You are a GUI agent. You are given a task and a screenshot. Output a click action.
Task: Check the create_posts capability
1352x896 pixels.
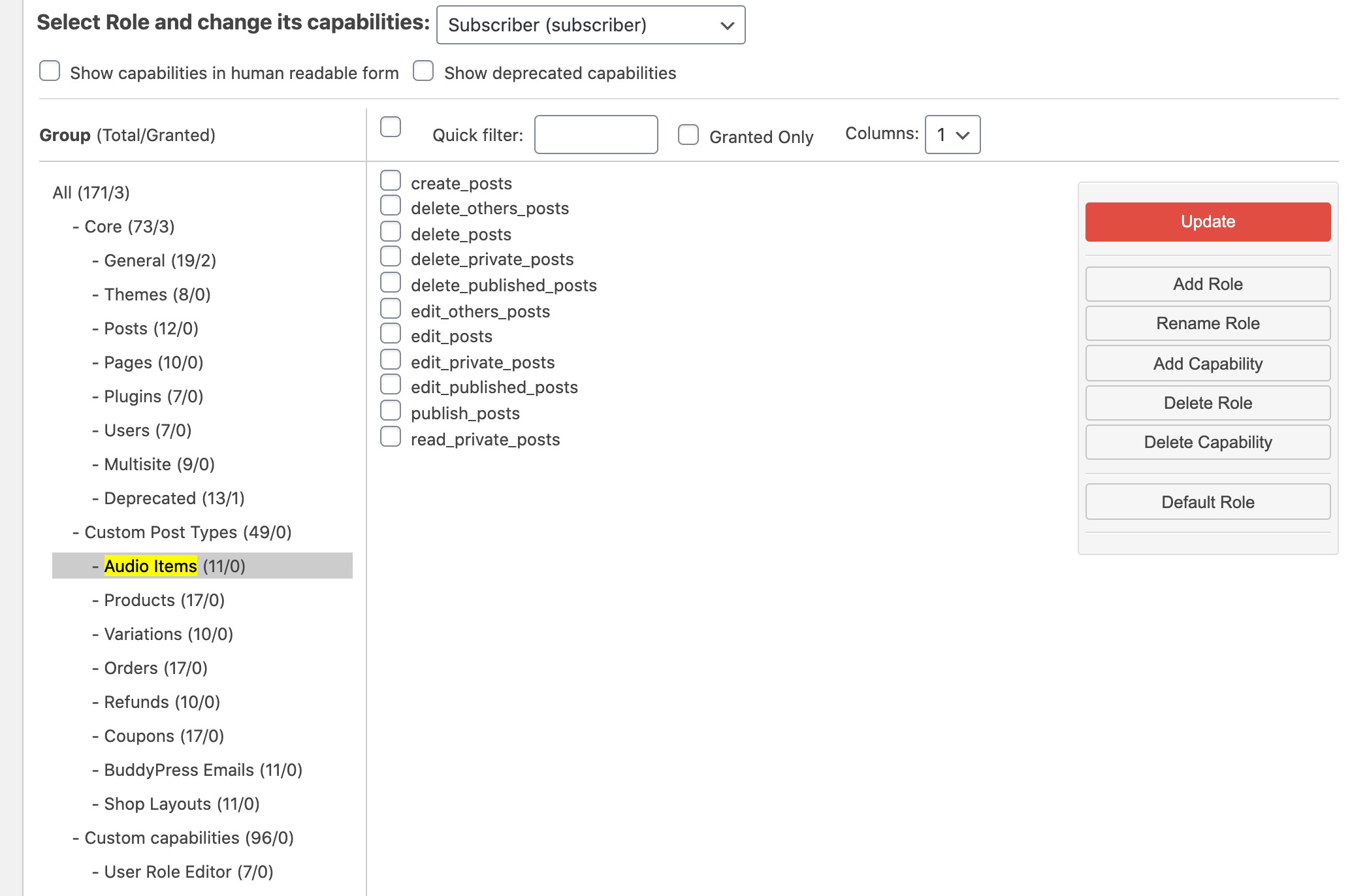coord(391,180)
